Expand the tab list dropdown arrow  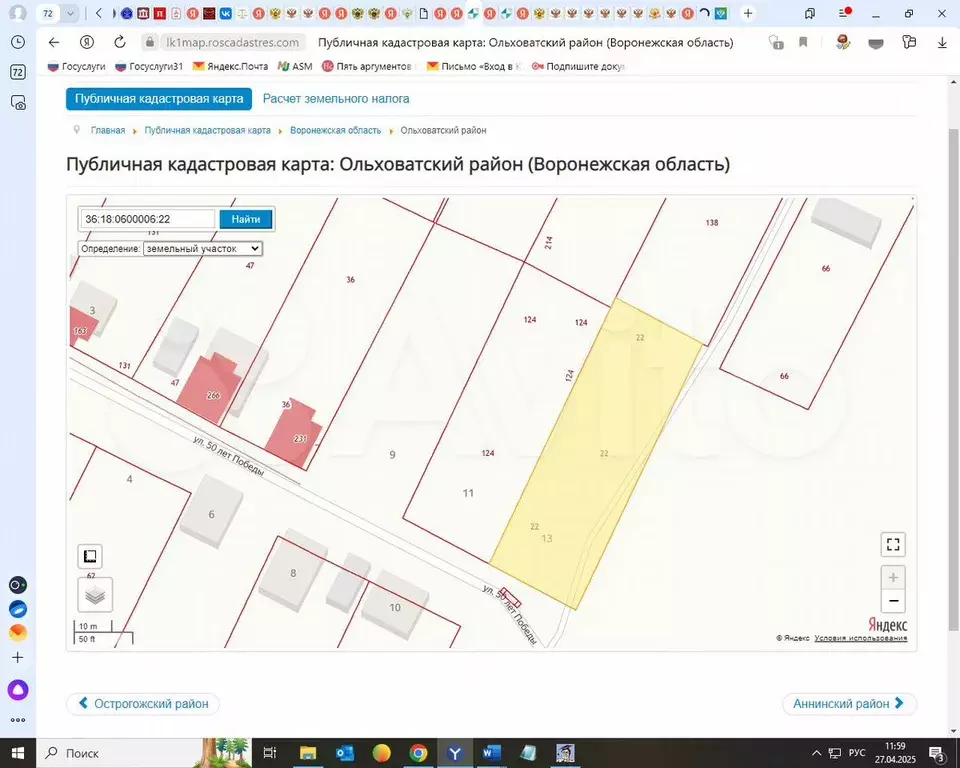[70, 13]
